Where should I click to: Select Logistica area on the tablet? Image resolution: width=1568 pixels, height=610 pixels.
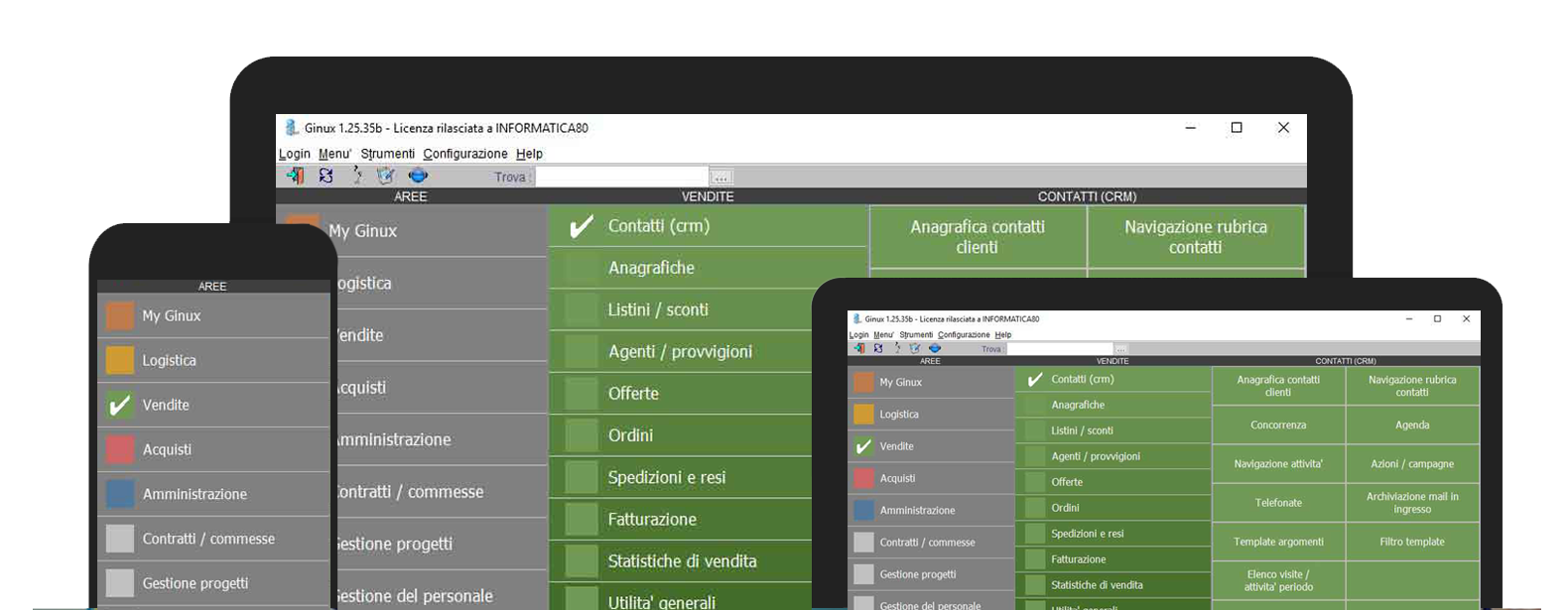pyautogui.click(x=931, y=415)
